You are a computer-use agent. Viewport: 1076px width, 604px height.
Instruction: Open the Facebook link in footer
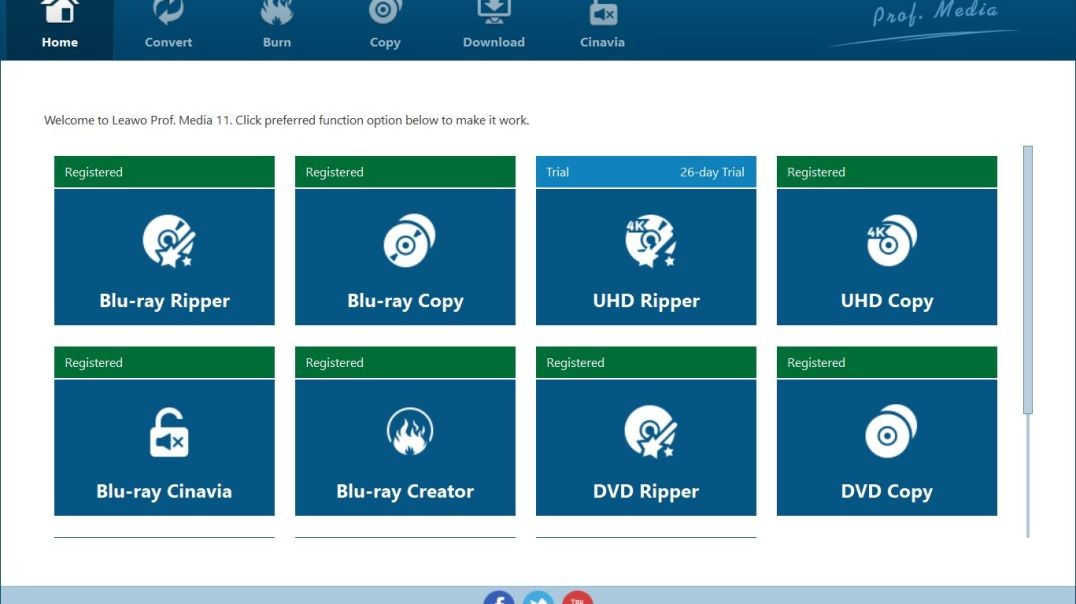tap(499, 598)
